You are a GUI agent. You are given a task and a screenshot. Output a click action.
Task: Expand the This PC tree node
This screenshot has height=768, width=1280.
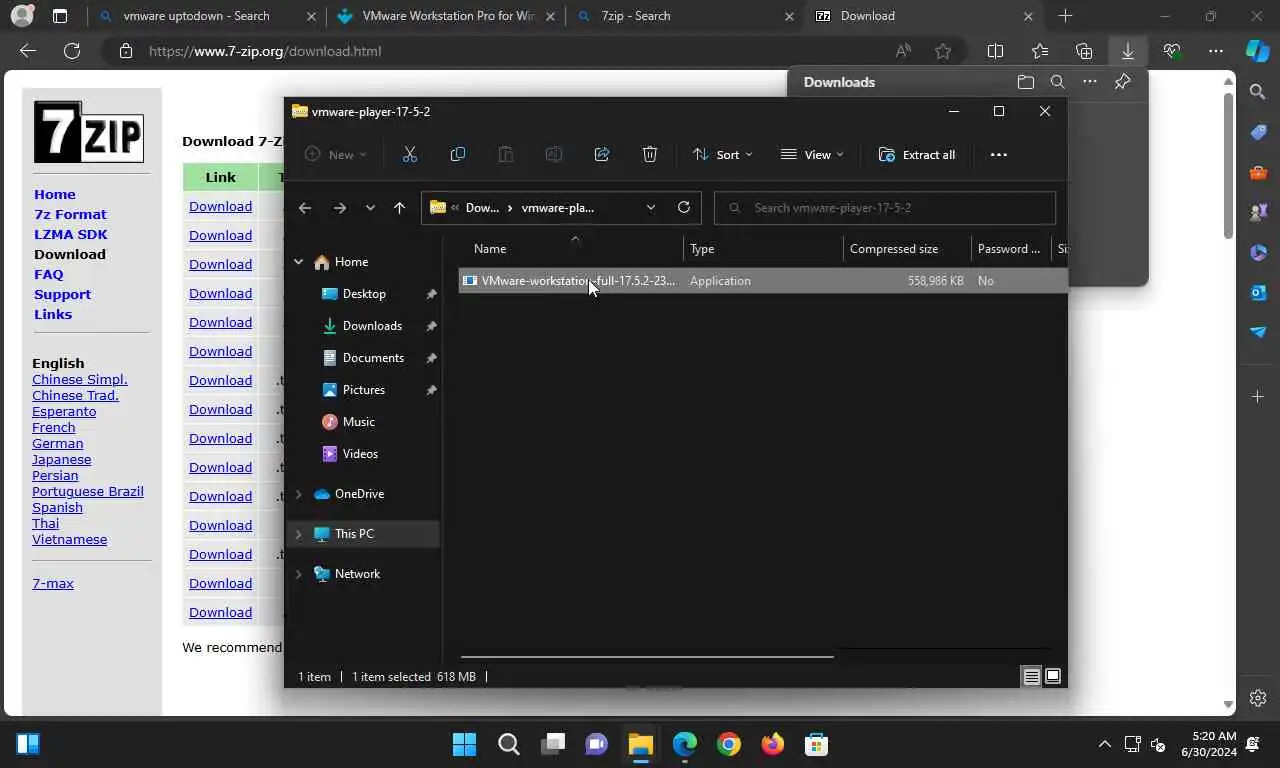coord(298,534)
